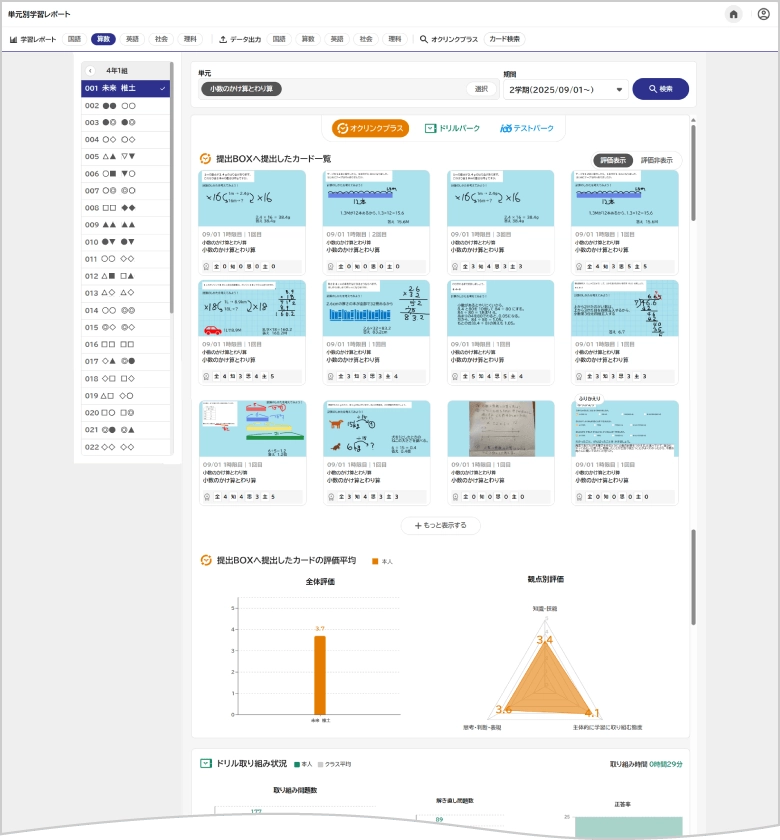This screenshot has height=840, width=780.
Task: Select the 英語 tab under 学習レポート
Action: [132, 40]
